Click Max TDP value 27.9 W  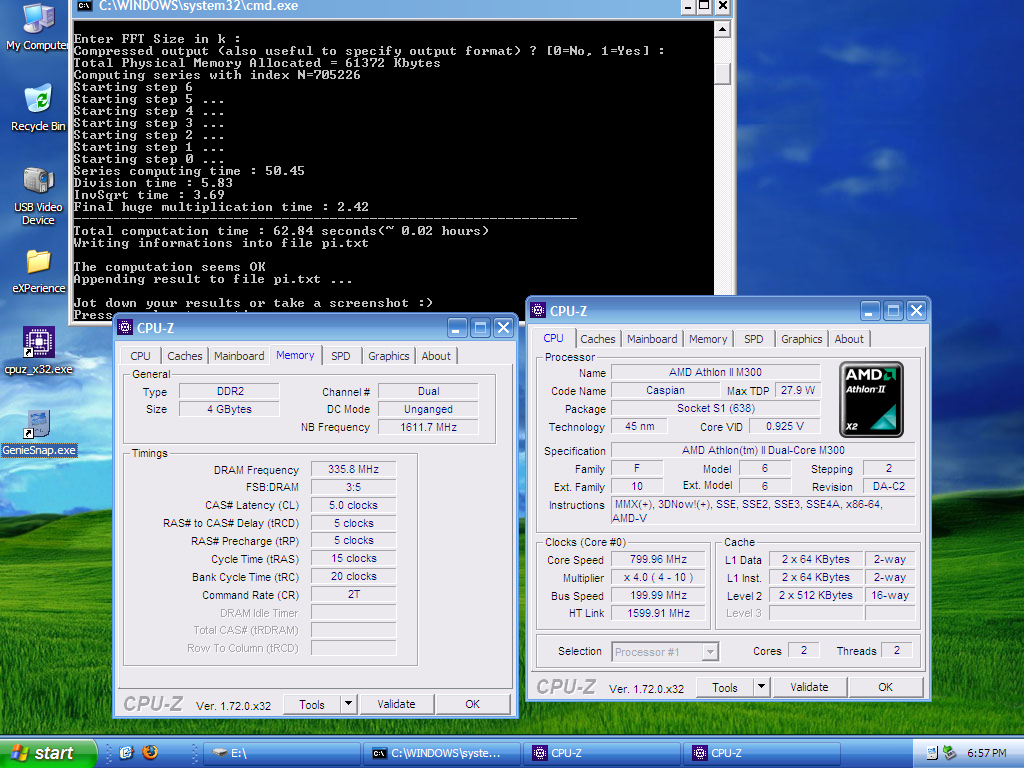[x=797, y=391]
